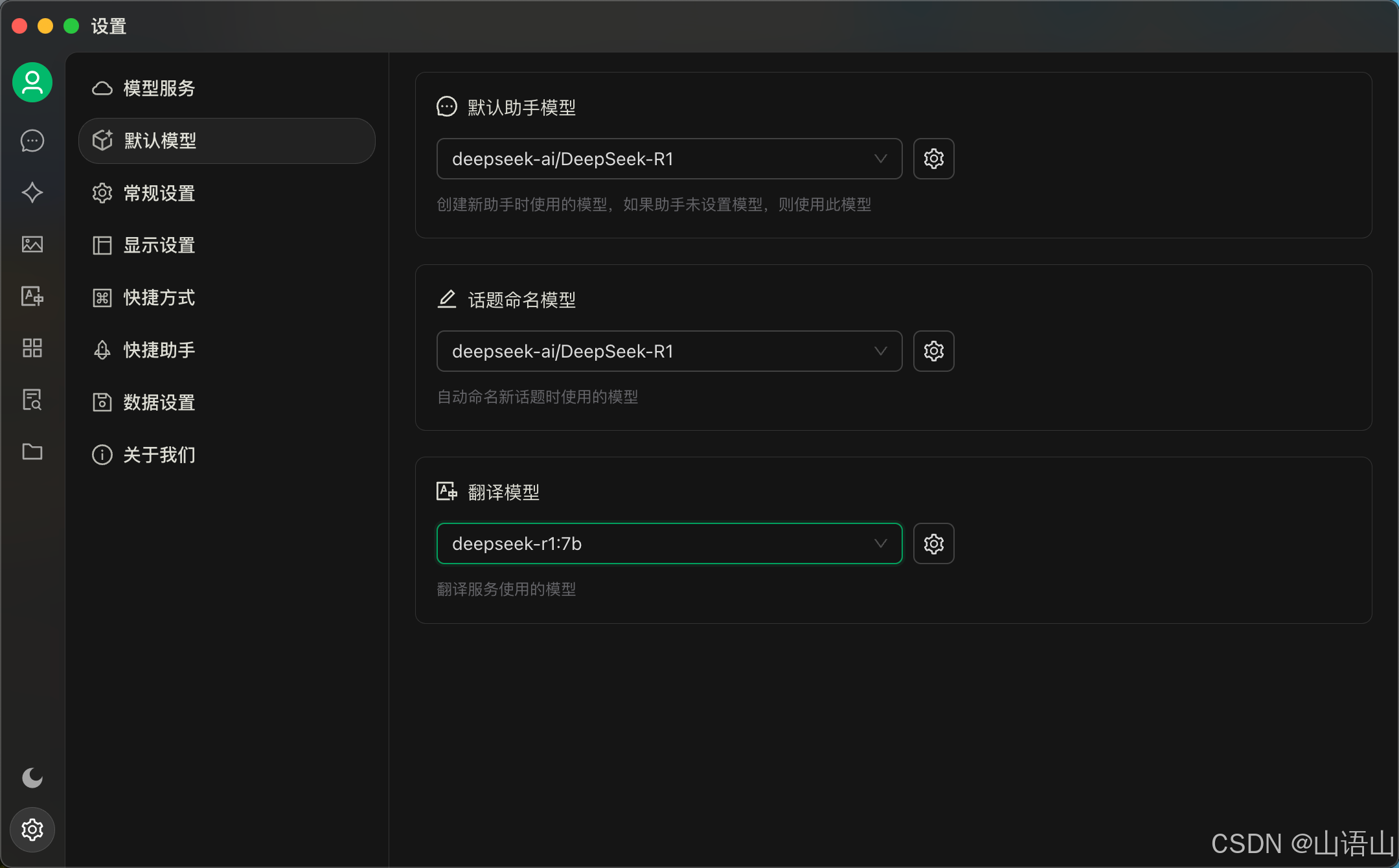Click the green user avatar icon

point(32,82)
